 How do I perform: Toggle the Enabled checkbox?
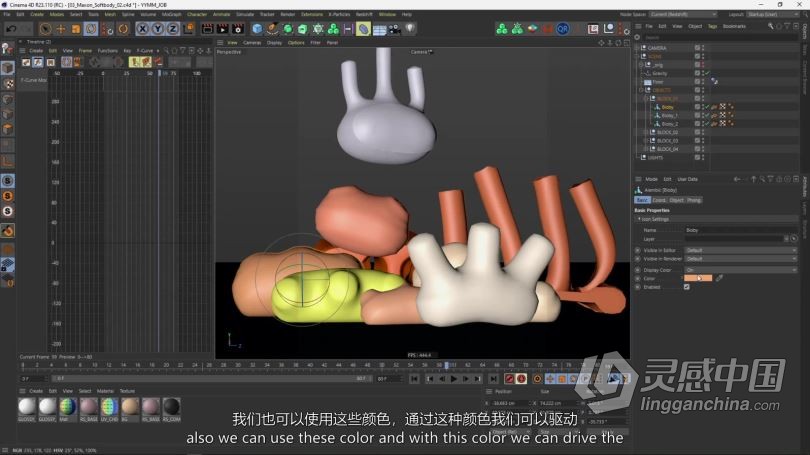pyautogui.click(x=687, y=287)
